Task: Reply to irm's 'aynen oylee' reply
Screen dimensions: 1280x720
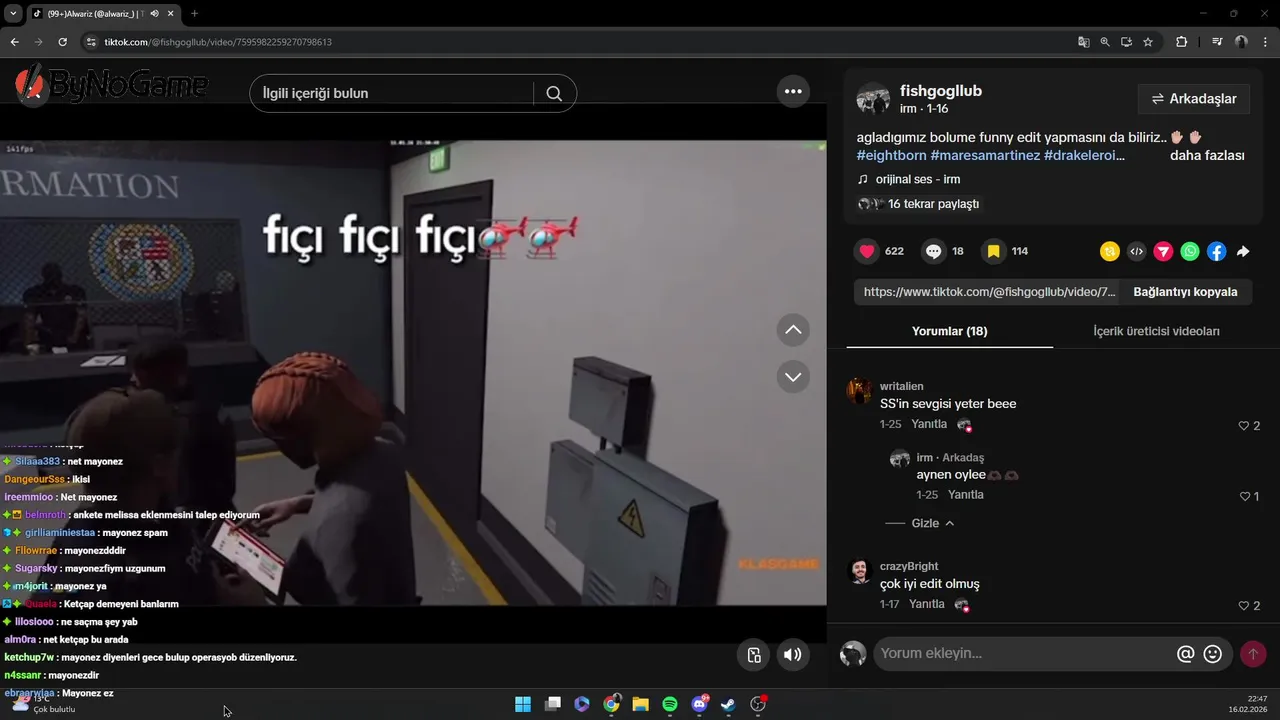Action: [x=966, y=495]
